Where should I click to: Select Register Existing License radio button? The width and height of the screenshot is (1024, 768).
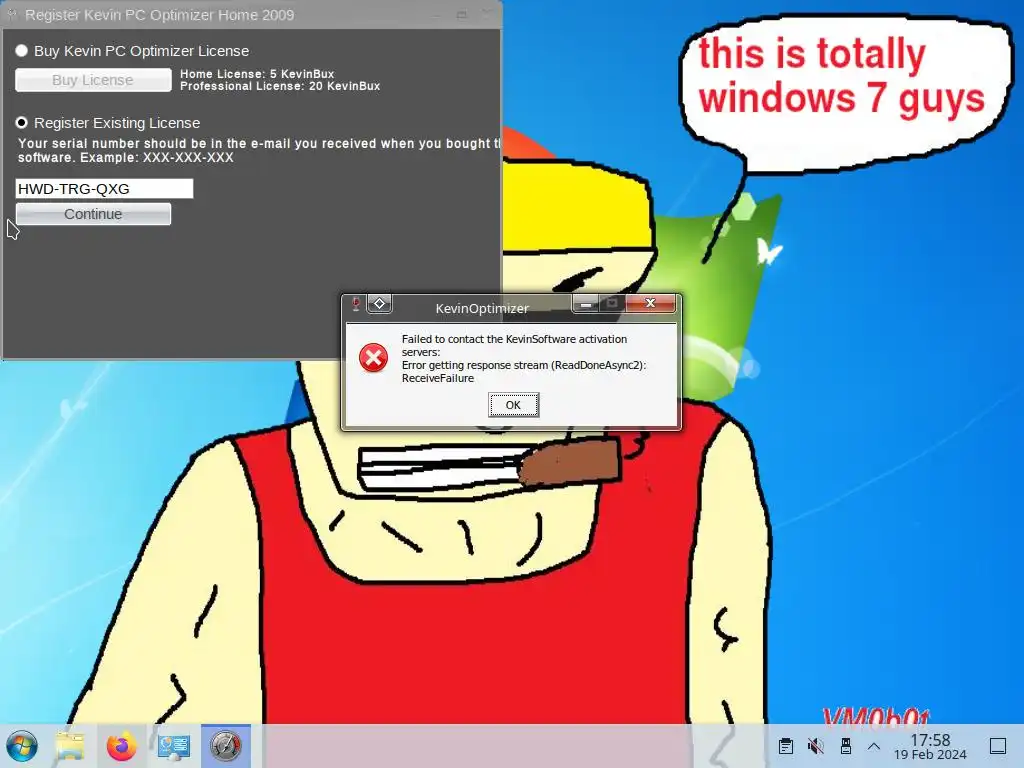tap(22, 123)
